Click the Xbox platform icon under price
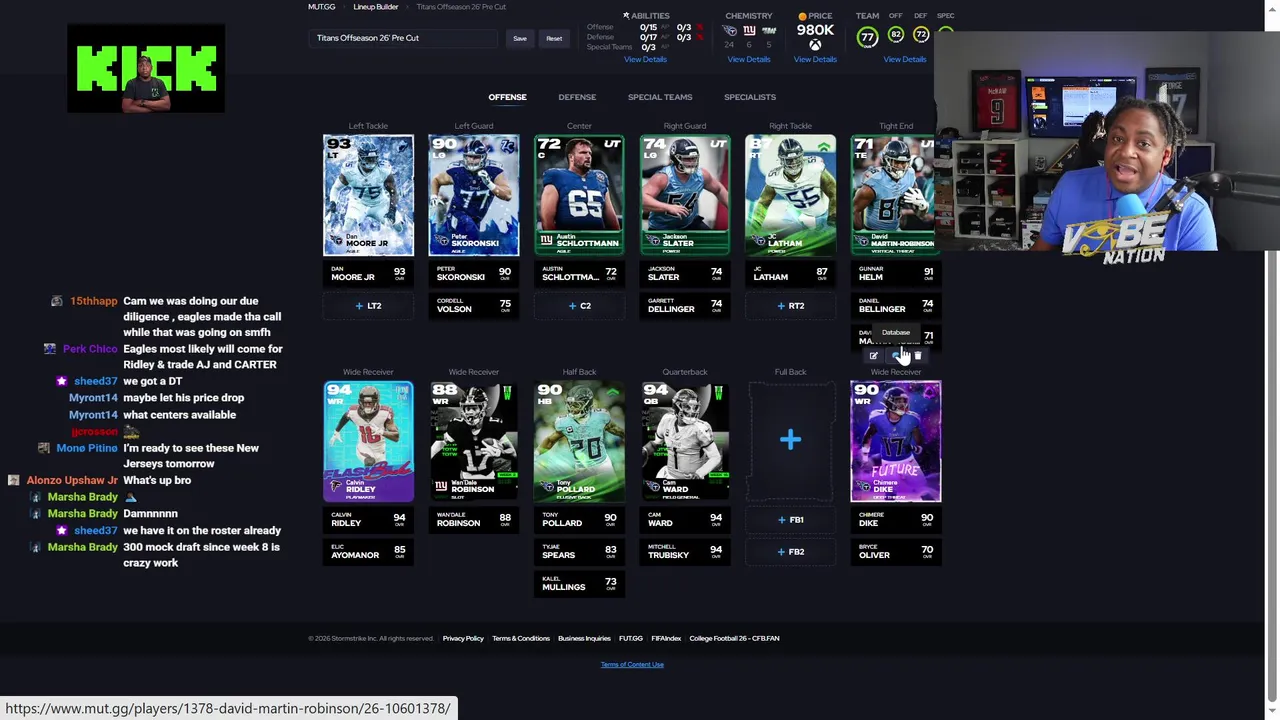The image size is (1280, 720). pyautogui.click(x=815, y=45)
